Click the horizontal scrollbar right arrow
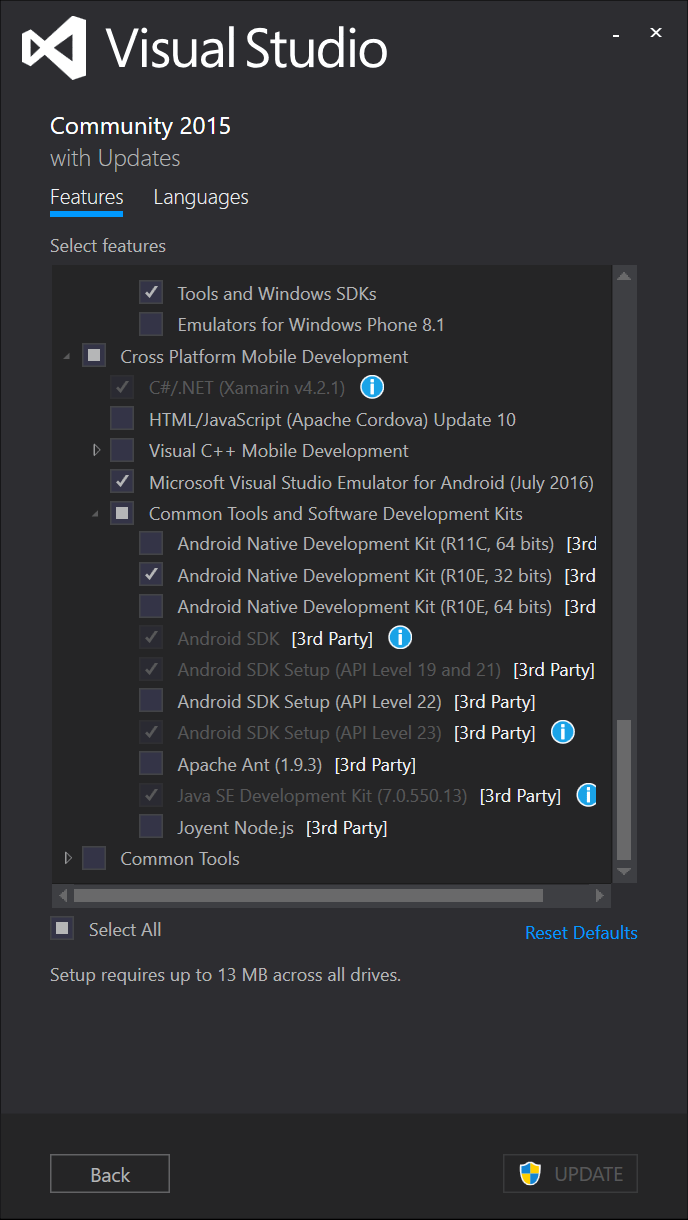 pos(600,895)
